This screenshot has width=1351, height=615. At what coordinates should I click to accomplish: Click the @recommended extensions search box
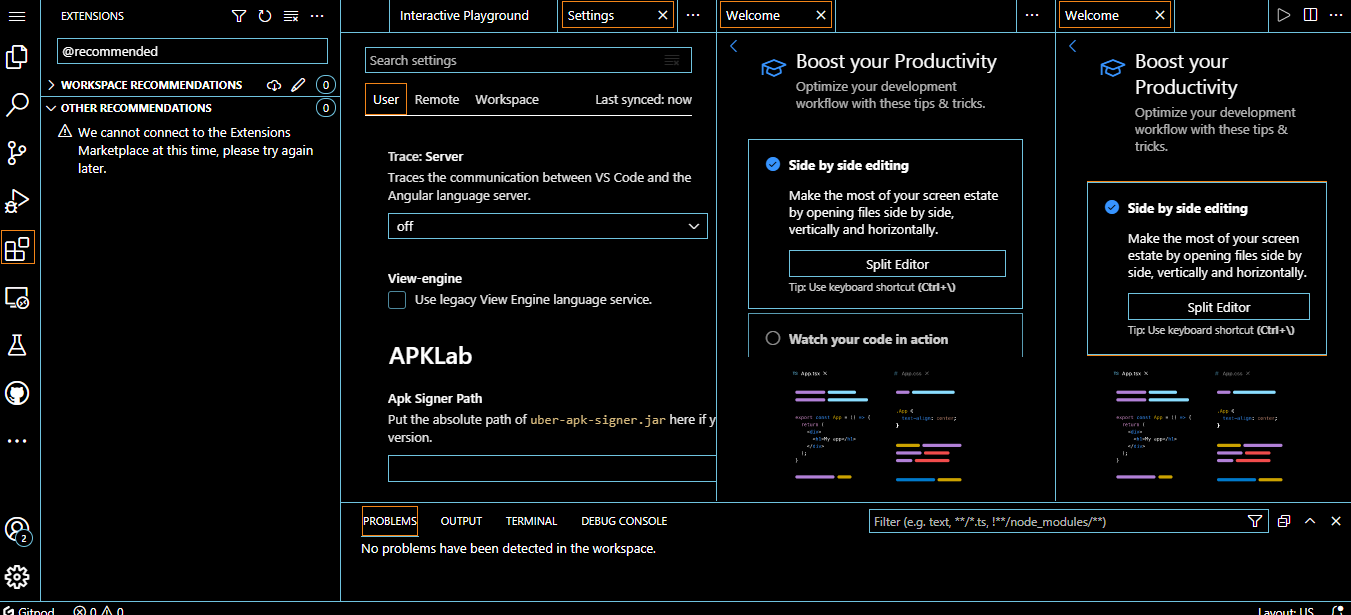(192, 51)
